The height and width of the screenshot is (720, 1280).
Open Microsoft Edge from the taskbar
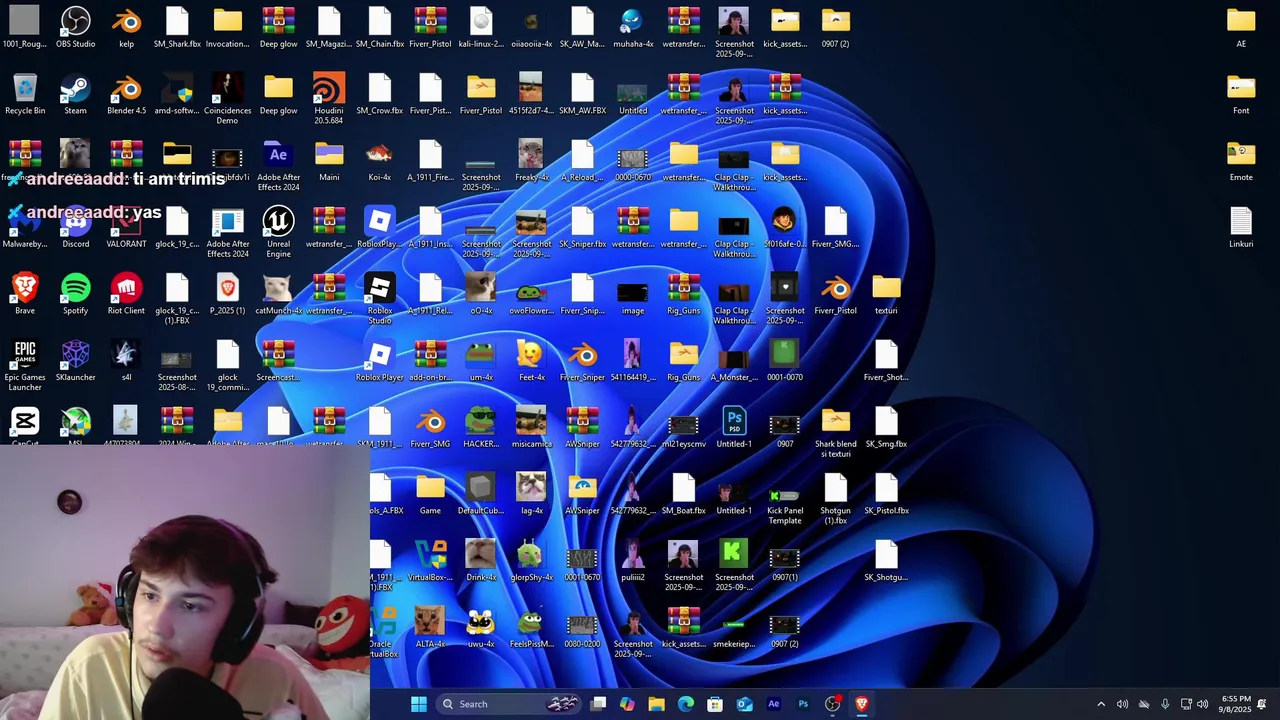coord(686,704)
